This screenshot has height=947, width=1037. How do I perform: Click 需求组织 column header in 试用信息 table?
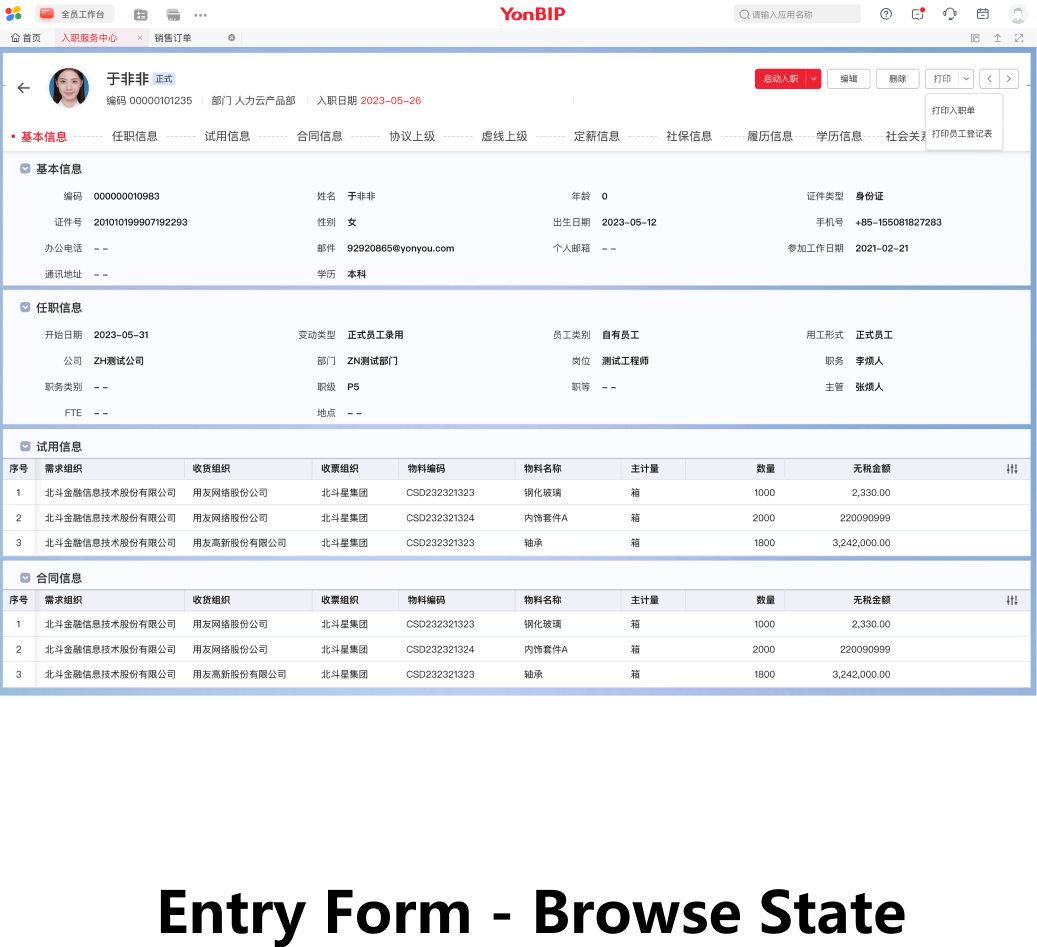point(63,469)
